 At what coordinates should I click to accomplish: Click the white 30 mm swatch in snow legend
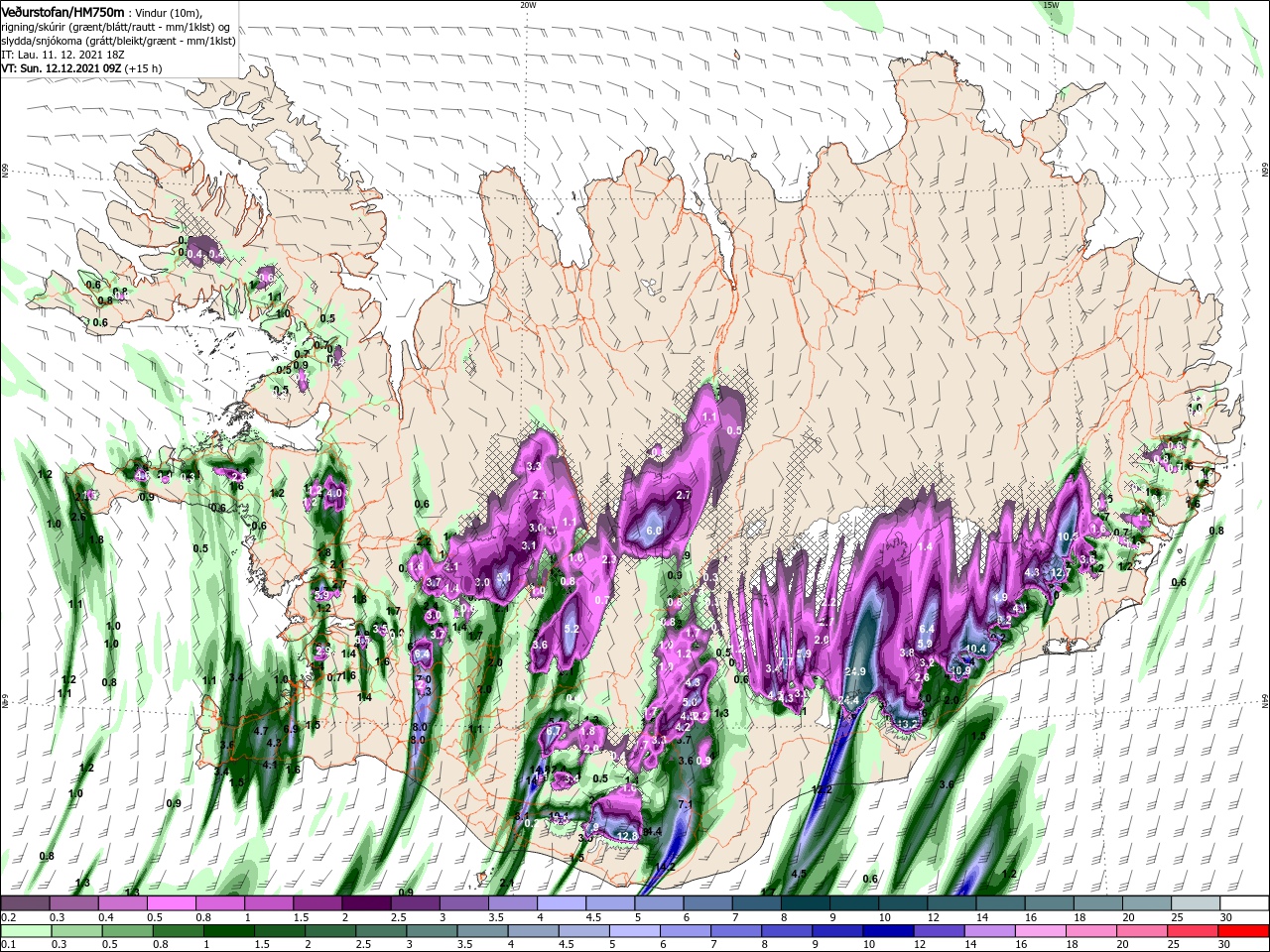tap(1244, 903)
